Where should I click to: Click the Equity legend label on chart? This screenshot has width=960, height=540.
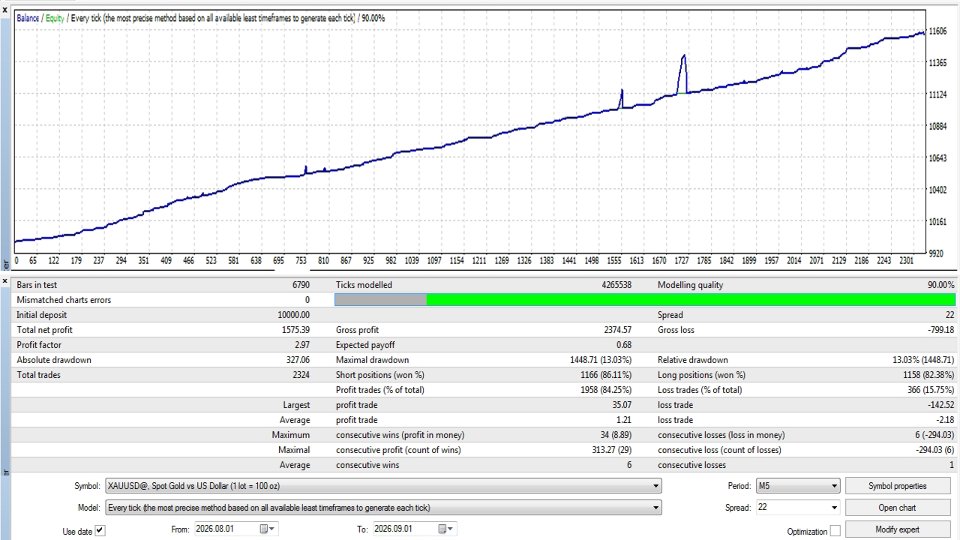(54, 18)
